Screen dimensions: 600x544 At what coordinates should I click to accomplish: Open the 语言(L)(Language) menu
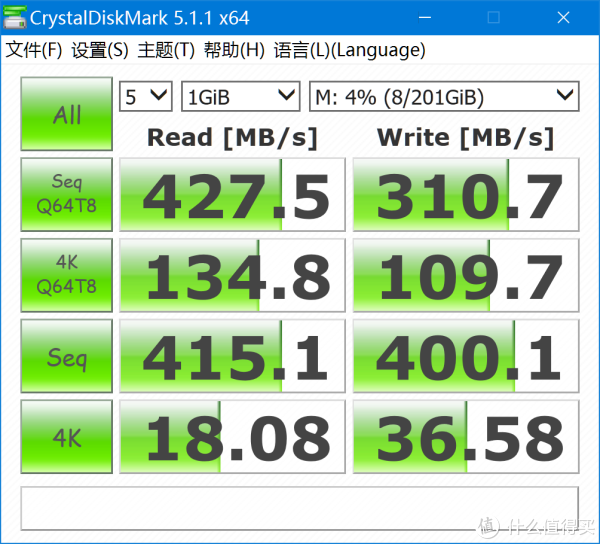349,50
